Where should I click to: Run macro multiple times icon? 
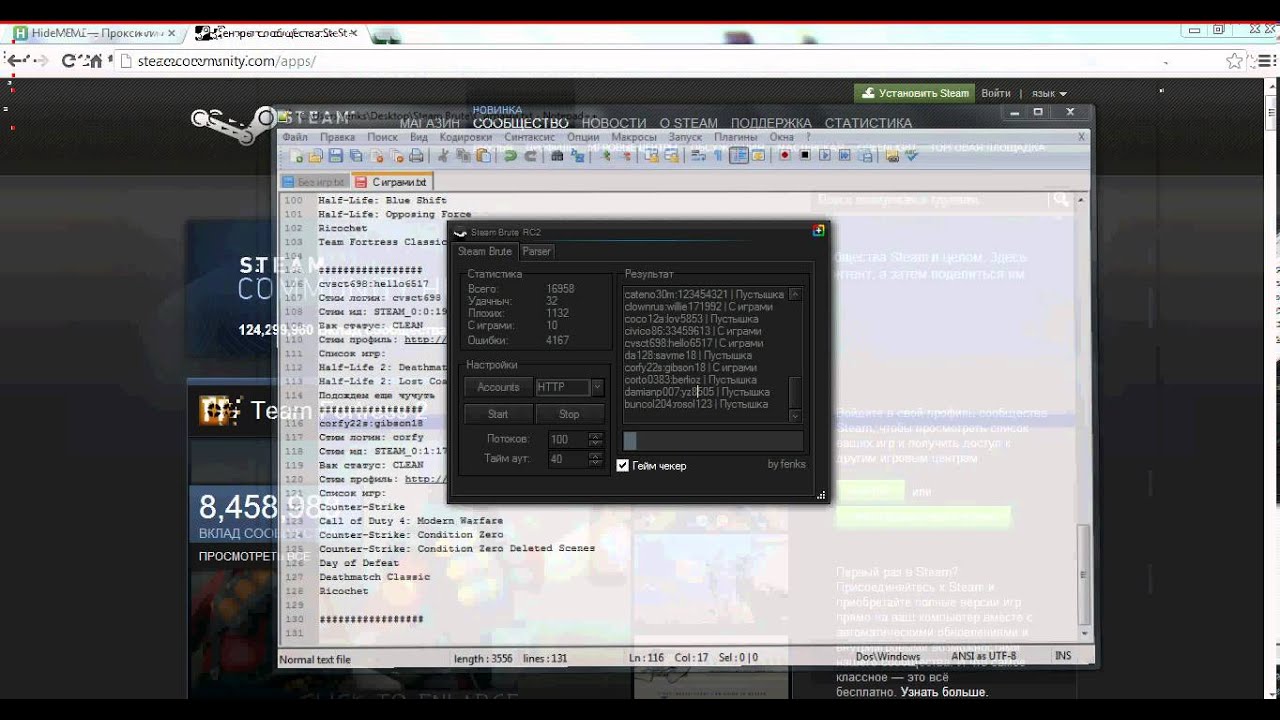[x=845, y=155]
